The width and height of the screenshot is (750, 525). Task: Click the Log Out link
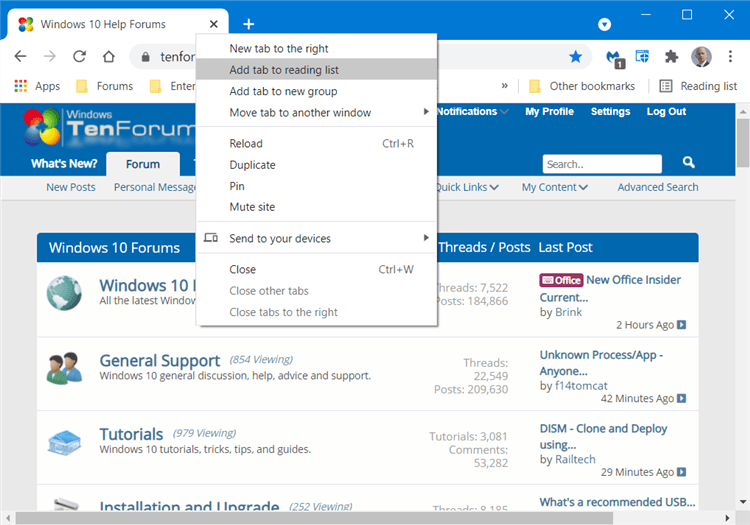tap(666, 111)
